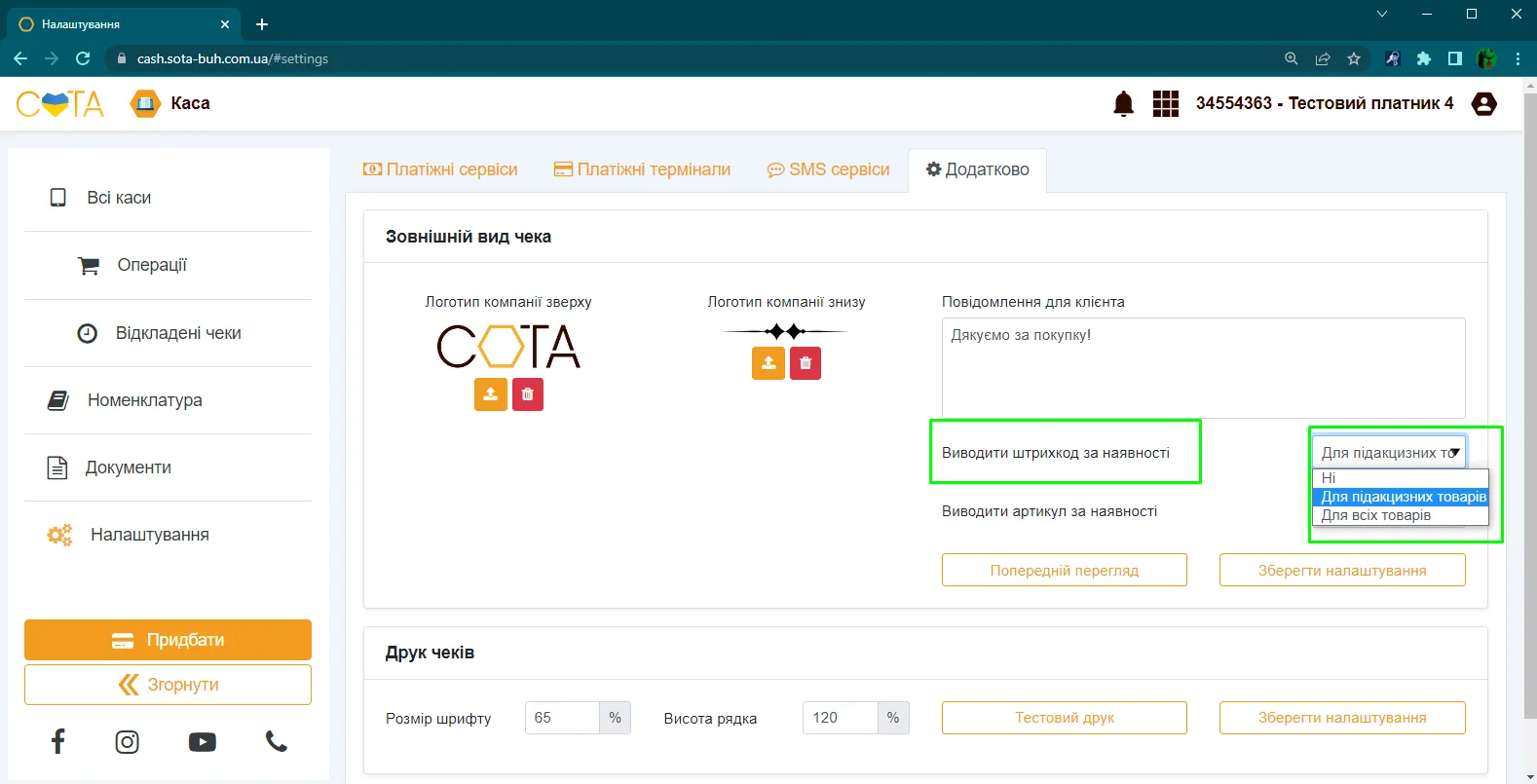Collapse the 'Для підакцизних то' combo box
The height and width of the screenshot is (784, 1537).
(x=1389, y=453)
